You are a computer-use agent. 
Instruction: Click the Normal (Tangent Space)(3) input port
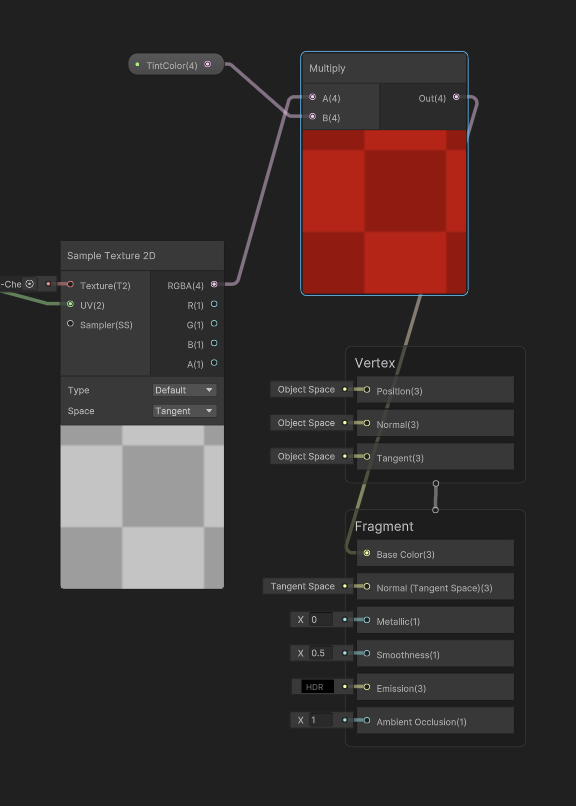[367, 587]
